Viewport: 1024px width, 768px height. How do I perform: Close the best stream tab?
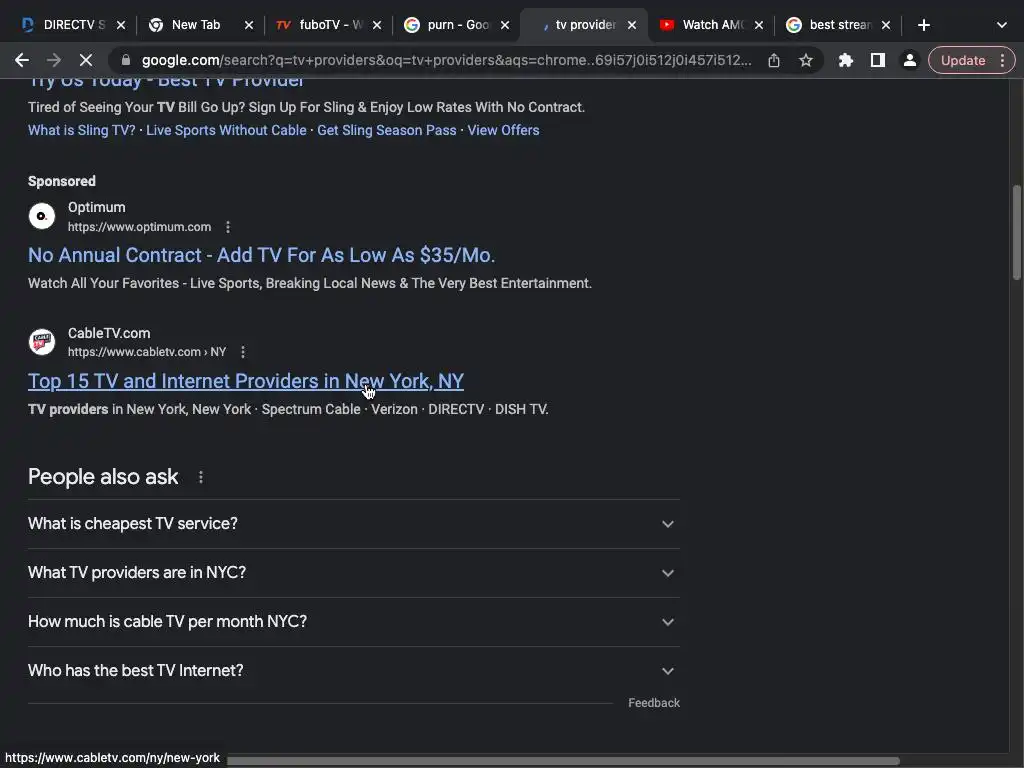tap(886, 25)
